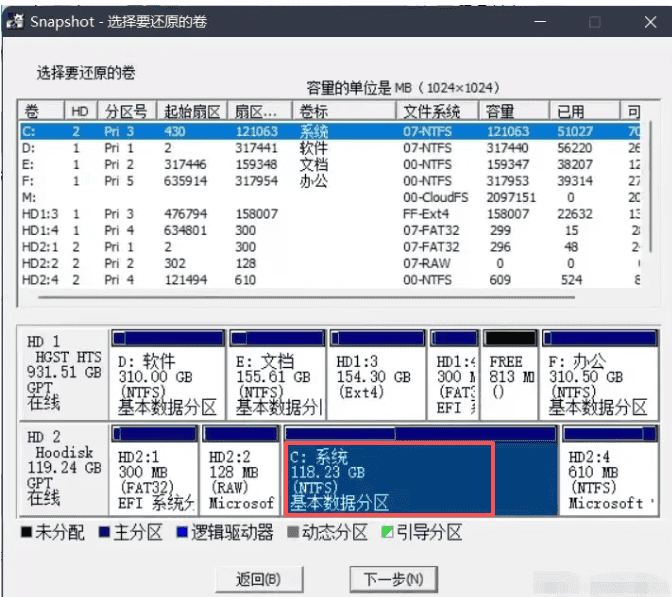Select the HD2:1 FAT32 row

(x=330, y=247)
